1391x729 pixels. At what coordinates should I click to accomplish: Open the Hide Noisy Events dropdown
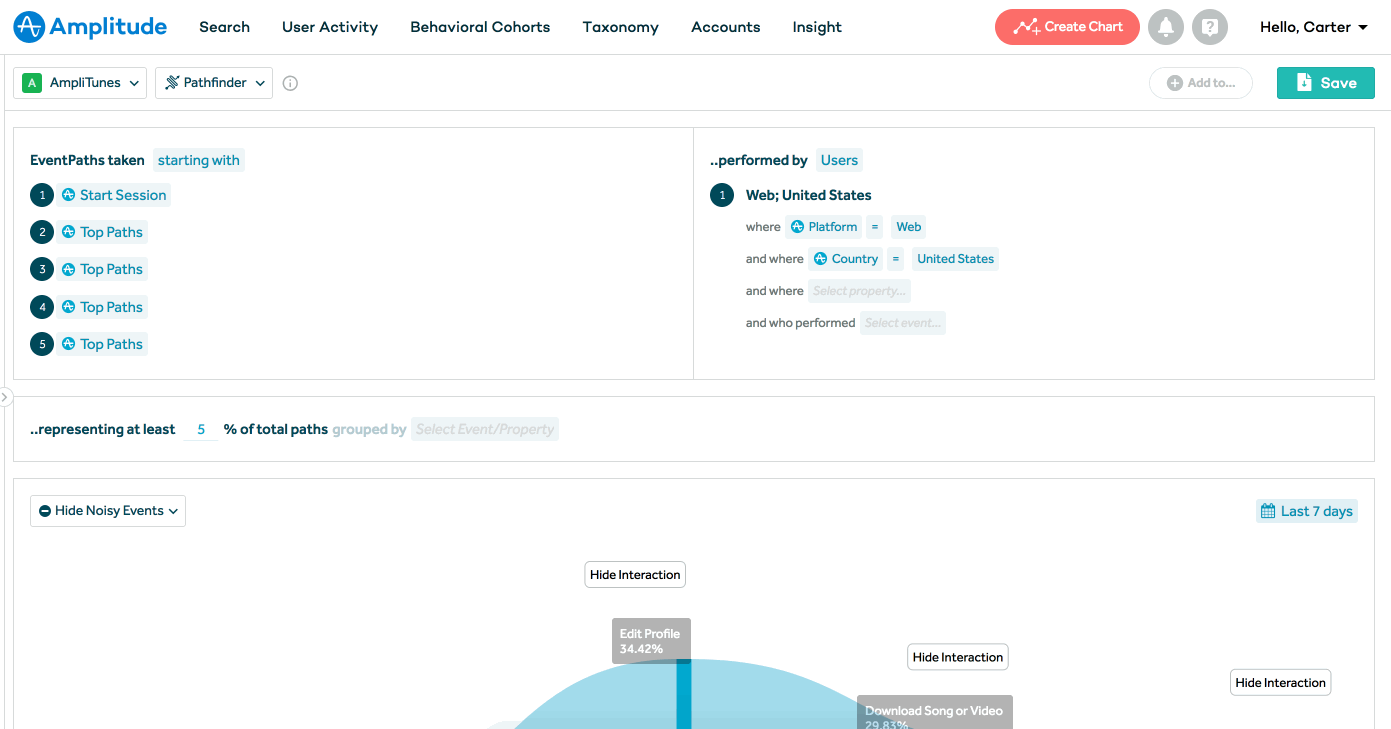108,511
